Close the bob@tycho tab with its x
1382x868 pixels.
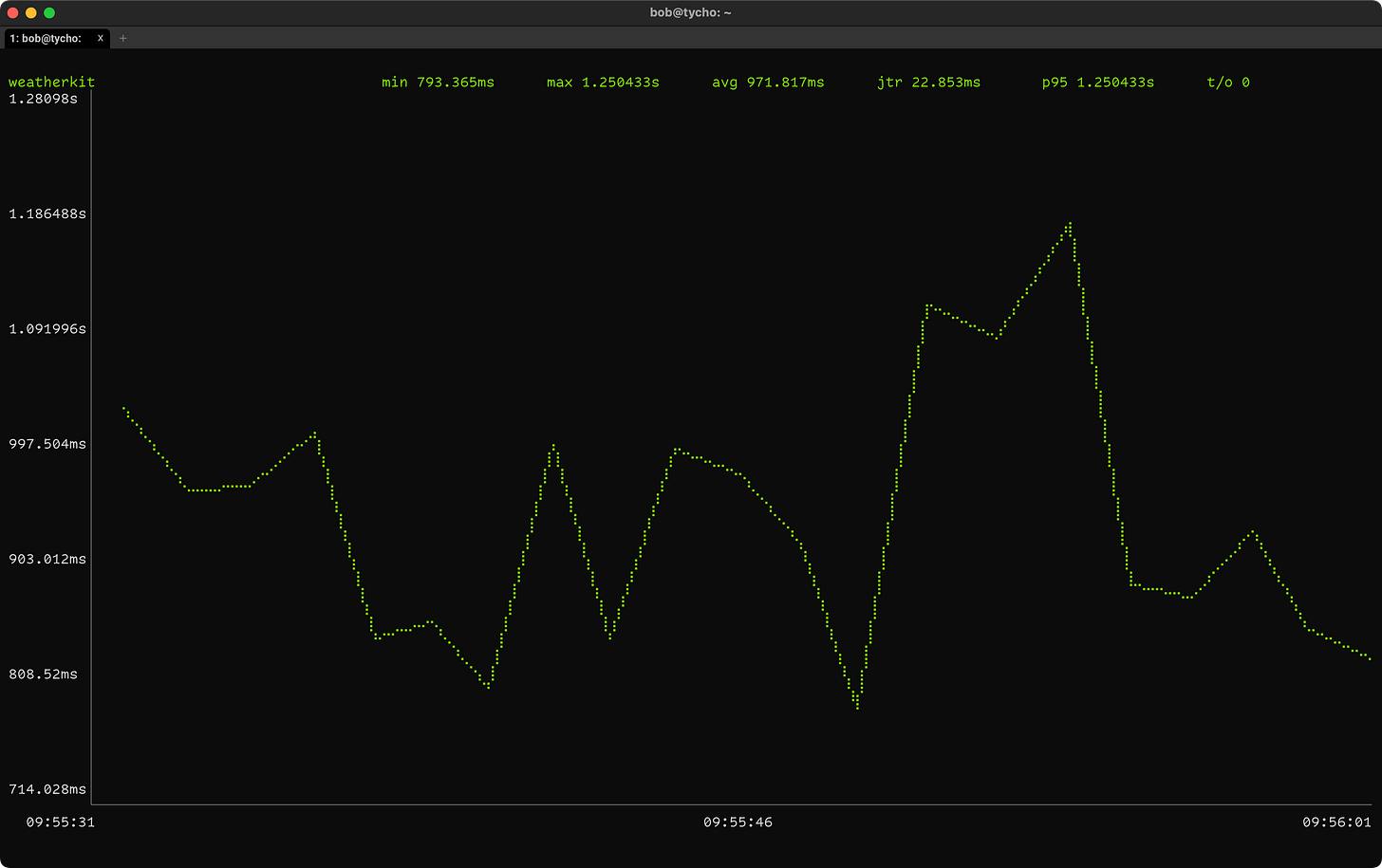[101, 38]
